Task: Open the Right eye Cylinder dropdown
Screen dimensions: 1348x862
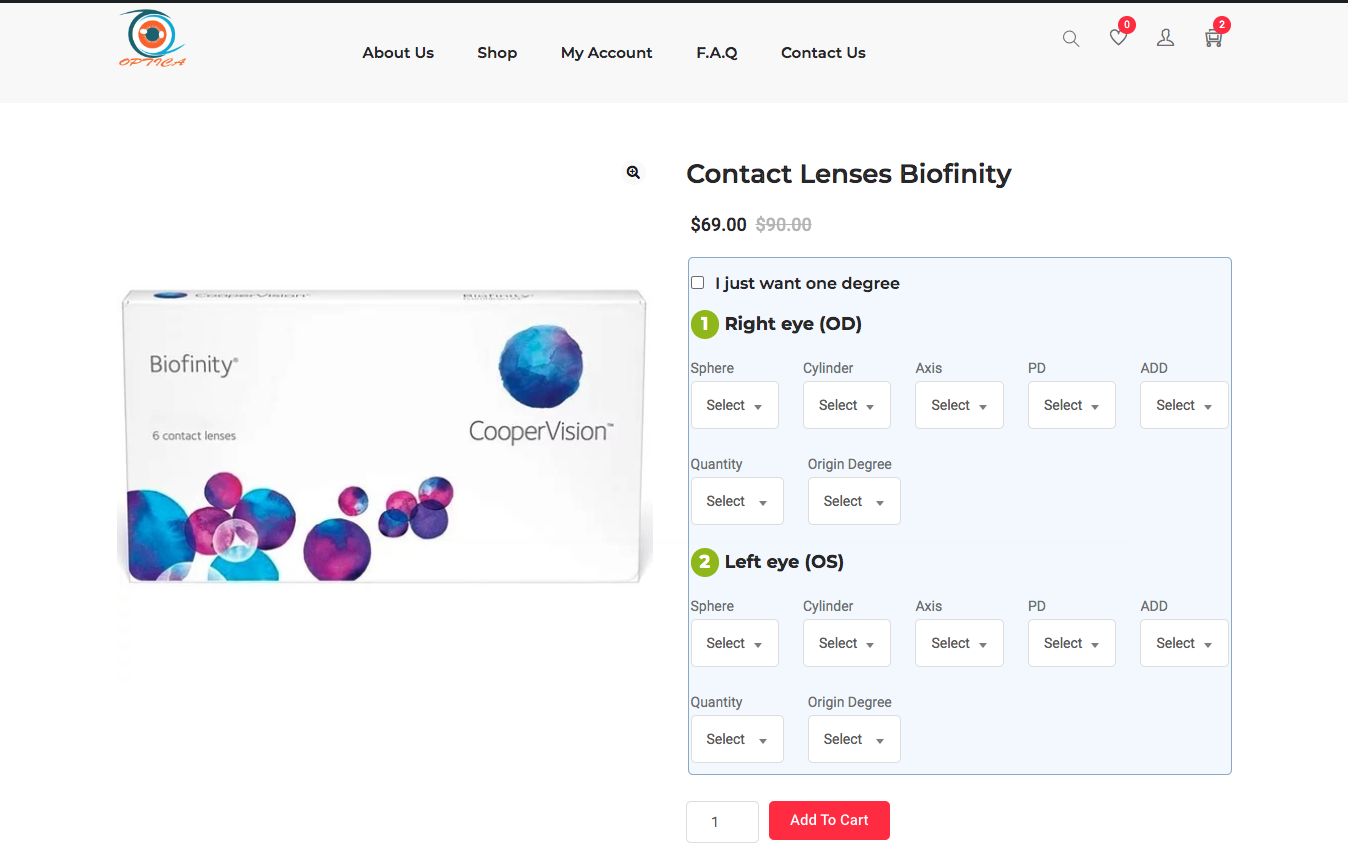Action: tap(846, 405)
